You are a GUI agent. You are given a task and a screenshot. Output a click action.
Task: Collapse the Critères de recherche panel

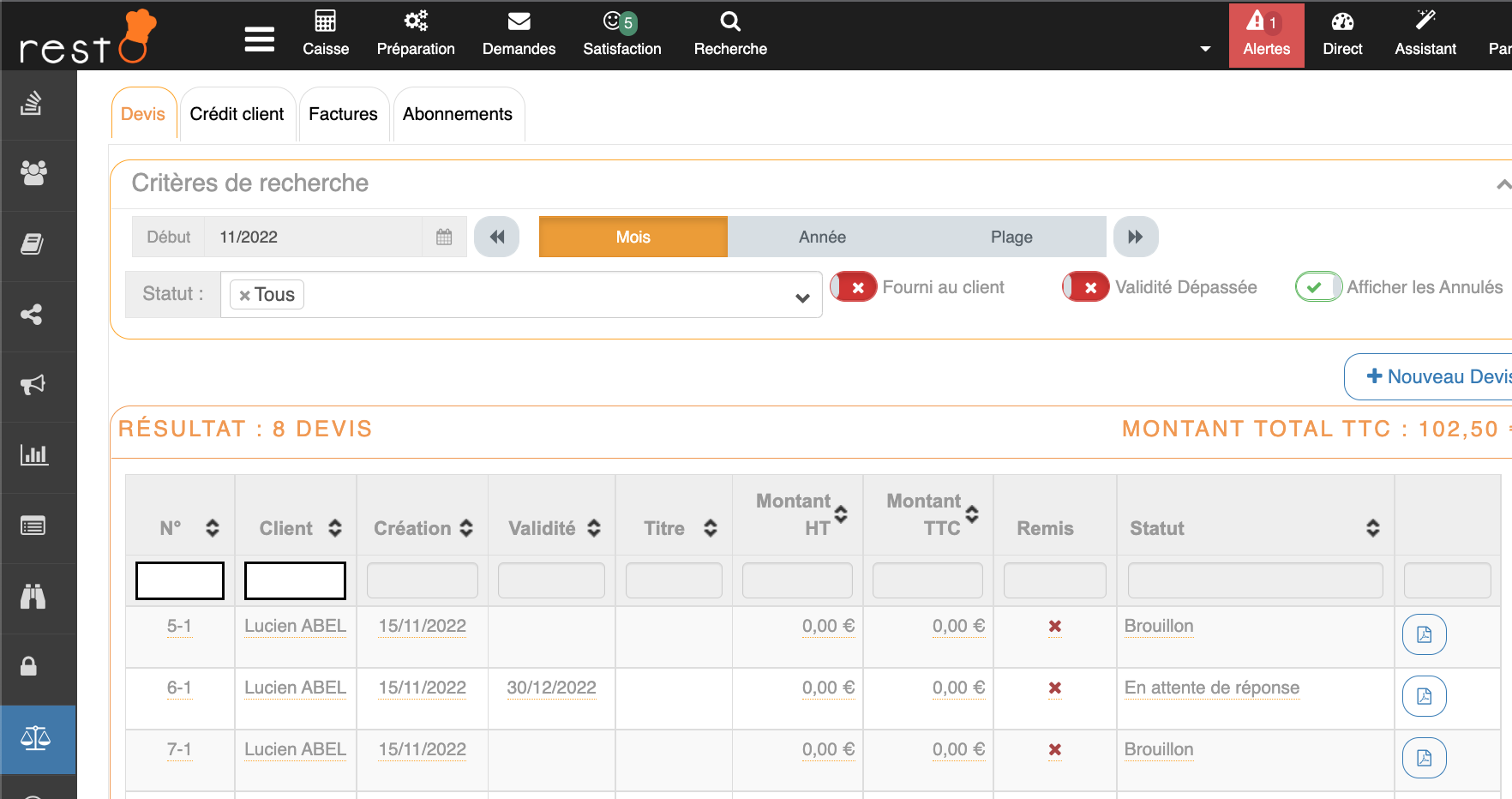tap(1503, 184)
